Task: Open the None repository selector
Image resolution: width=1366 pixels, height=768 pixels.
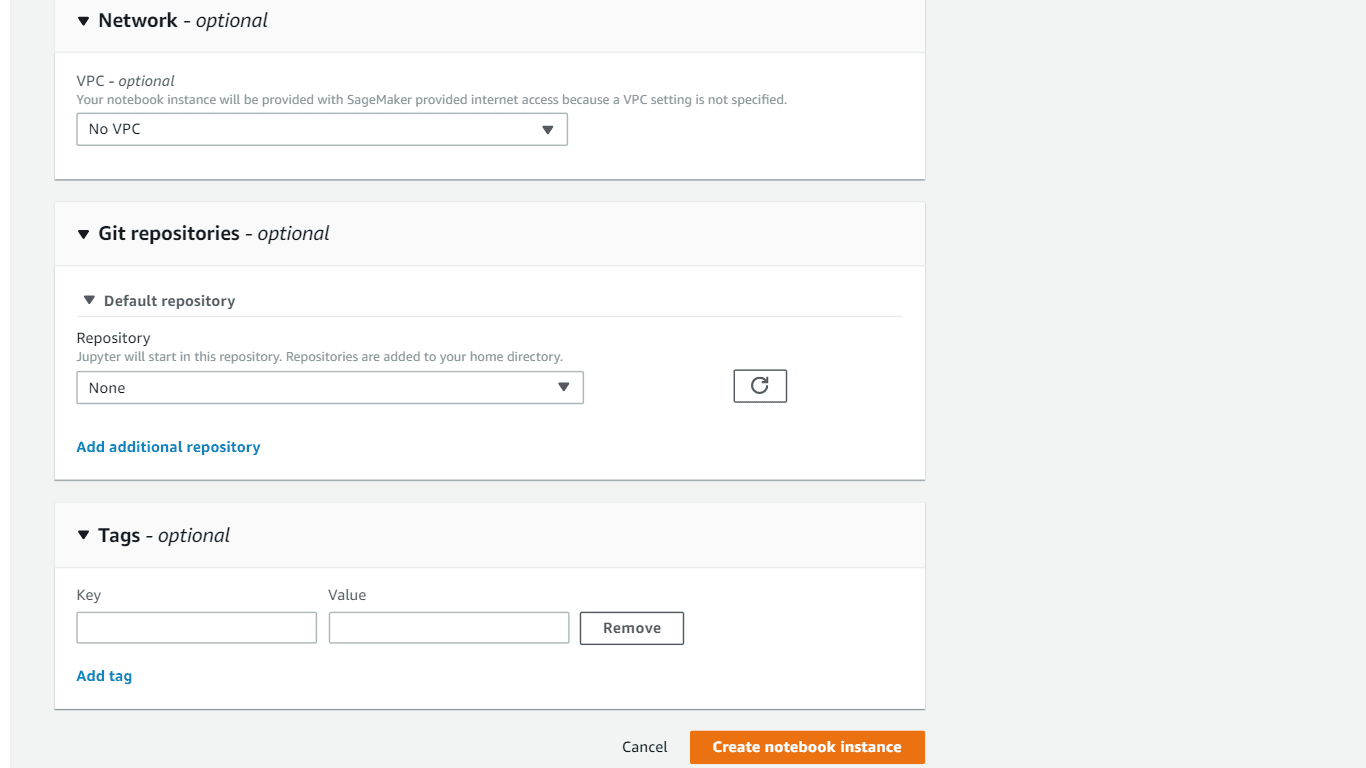Action: 330,387
